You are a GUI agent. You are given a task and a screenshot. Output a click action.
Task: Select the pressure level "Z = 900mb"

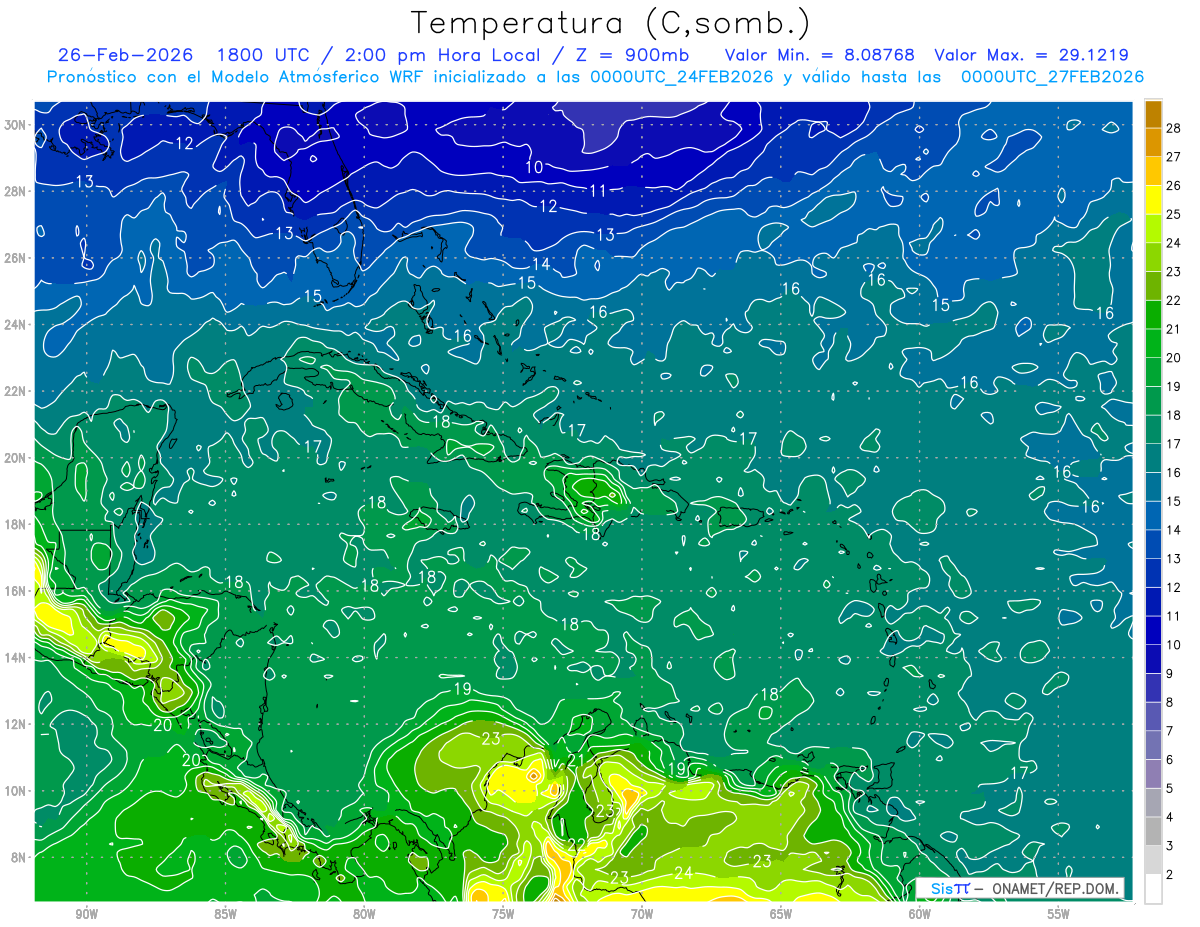(631, 55)
